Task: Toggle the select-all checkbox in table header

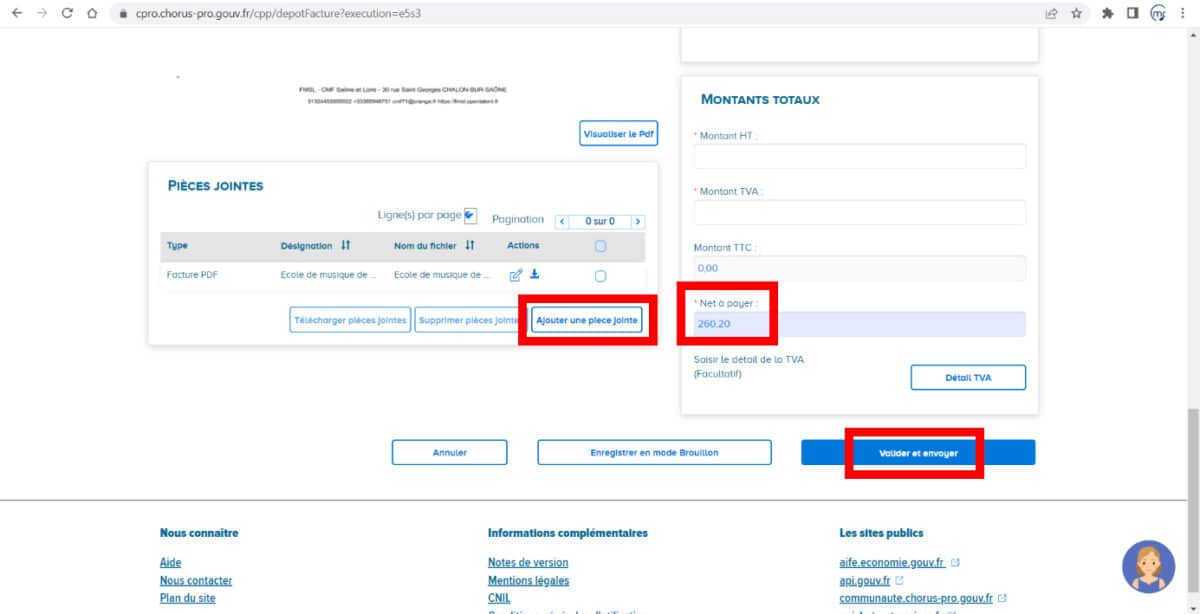Action: pos(598,245)
